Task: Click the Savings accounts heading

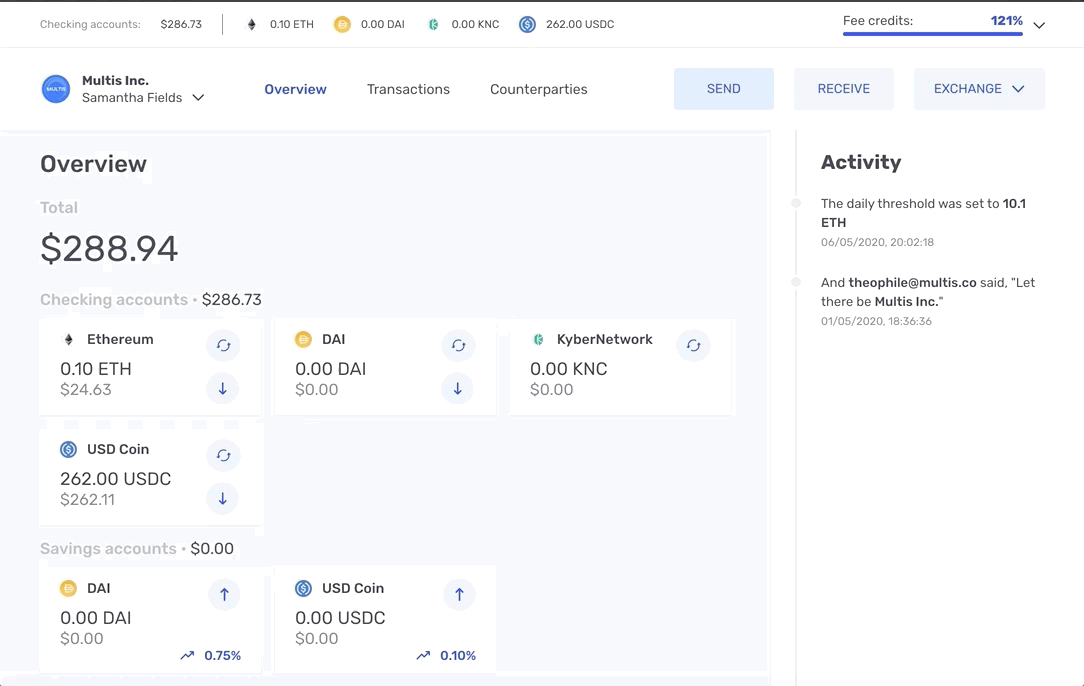Action: (x=109, y=548)
